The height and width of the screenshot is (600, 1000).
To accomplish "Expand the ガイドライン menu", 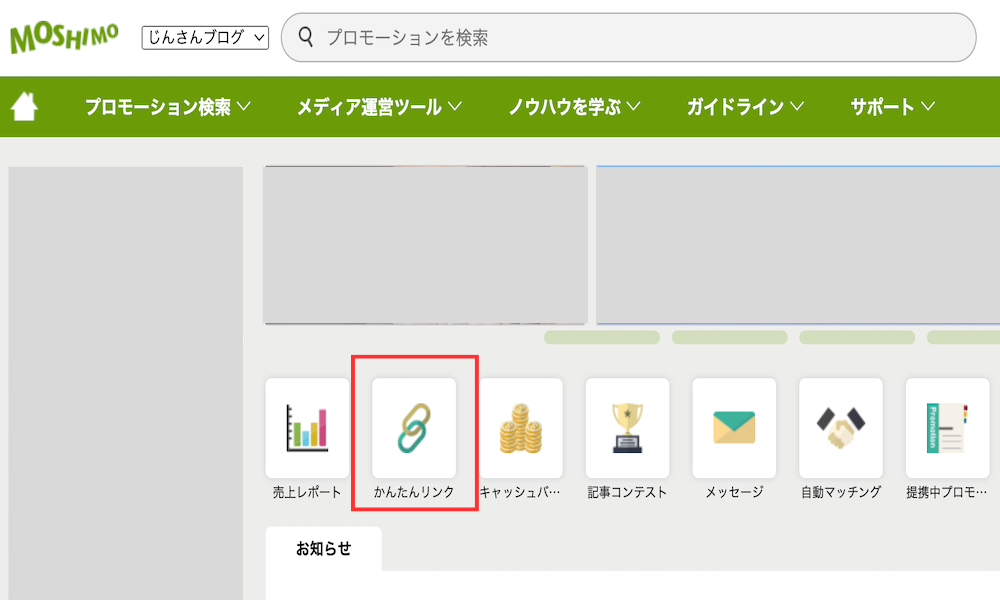I will (745, 106).
